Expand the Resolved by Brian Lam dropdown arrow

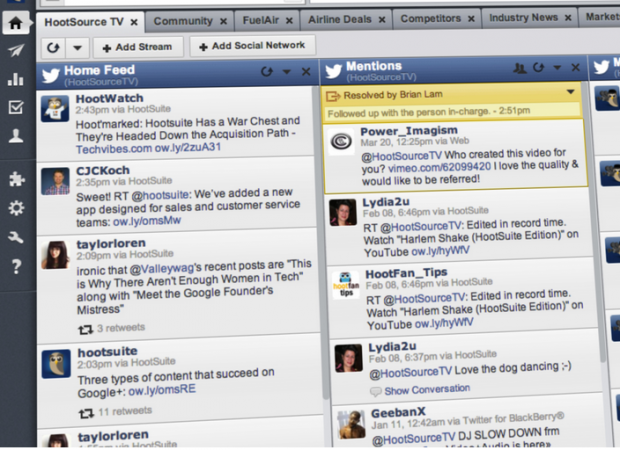pyautogui.click(x=571, y=92)
